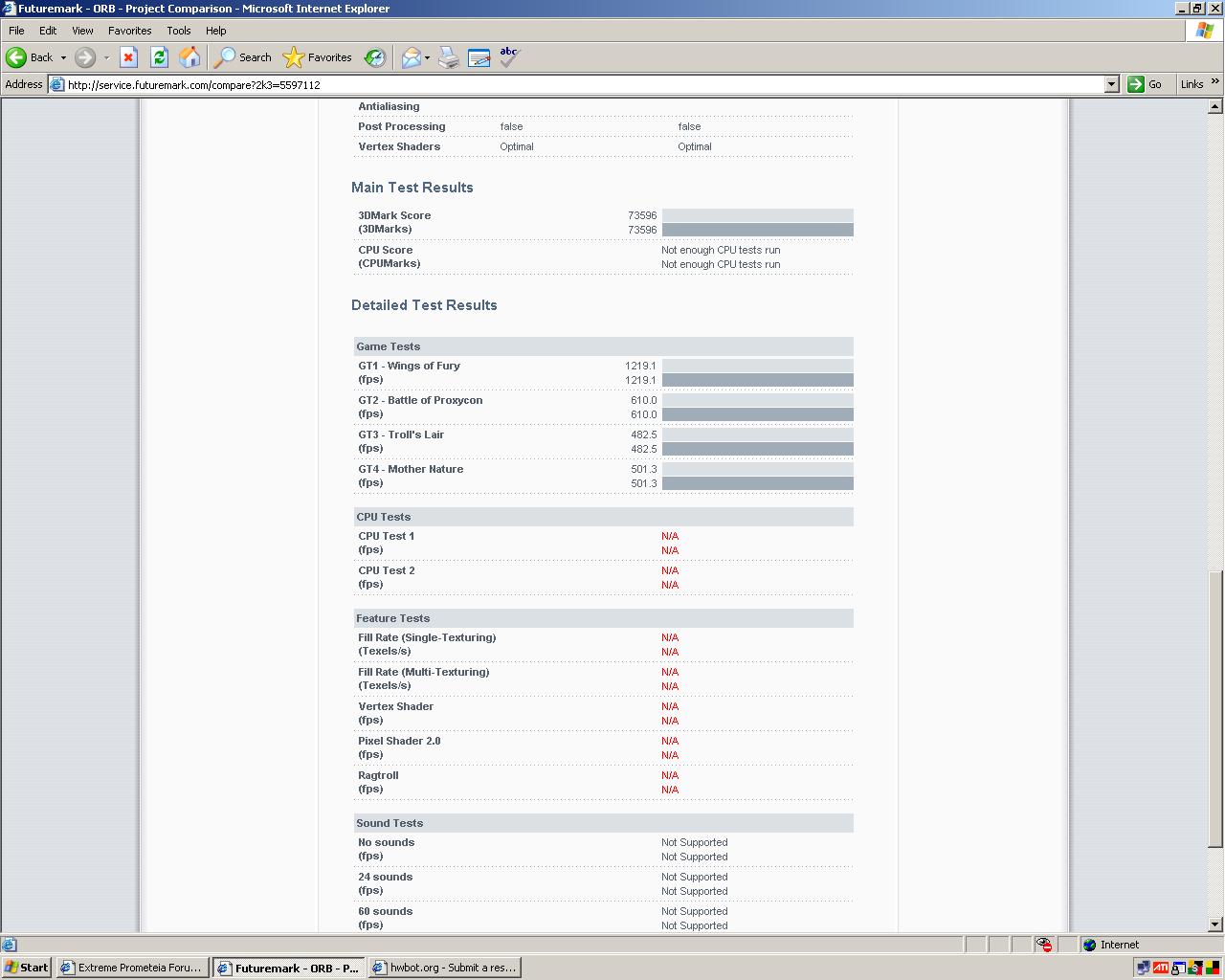Click the colored squares tray icon with S
The width and height of the screenshot is (1225, 980).
click(x=1195, y=968)
